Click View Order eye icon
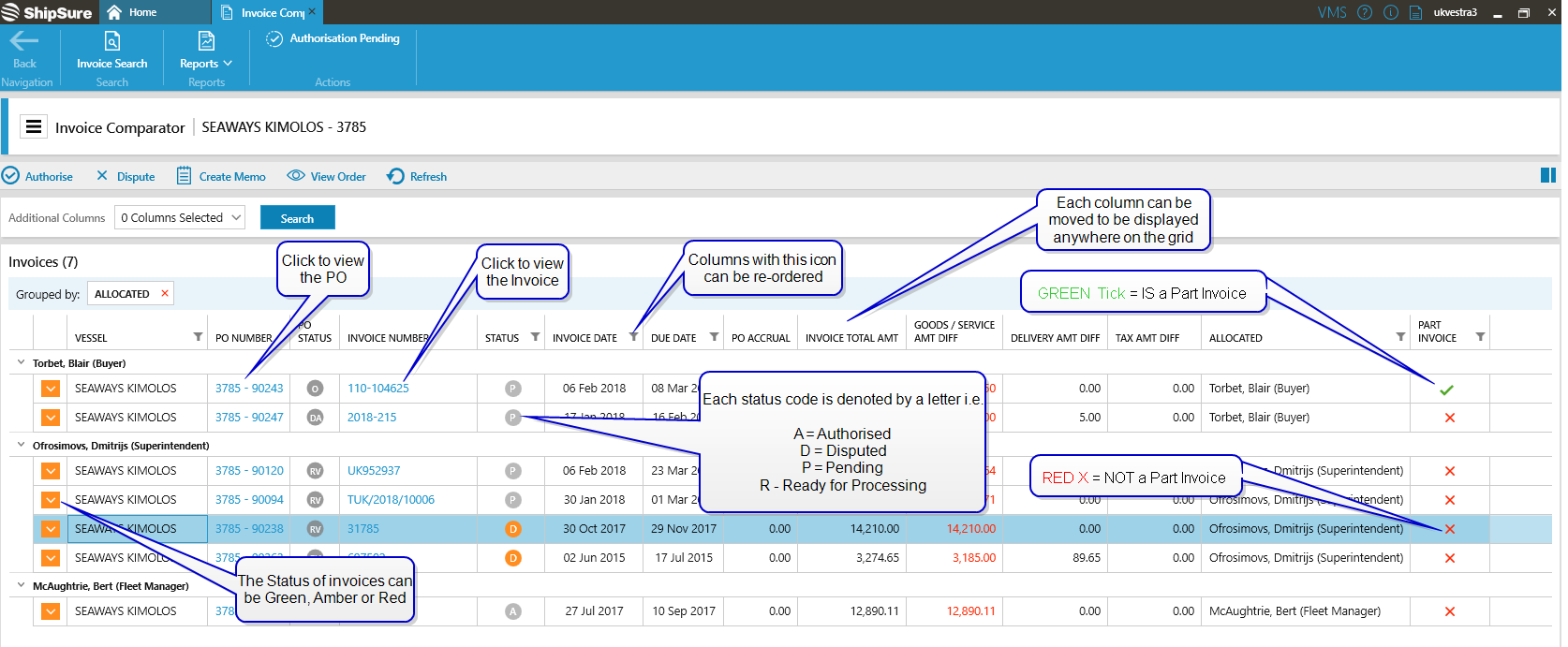The image size is (1568, 647). (296, 176)
